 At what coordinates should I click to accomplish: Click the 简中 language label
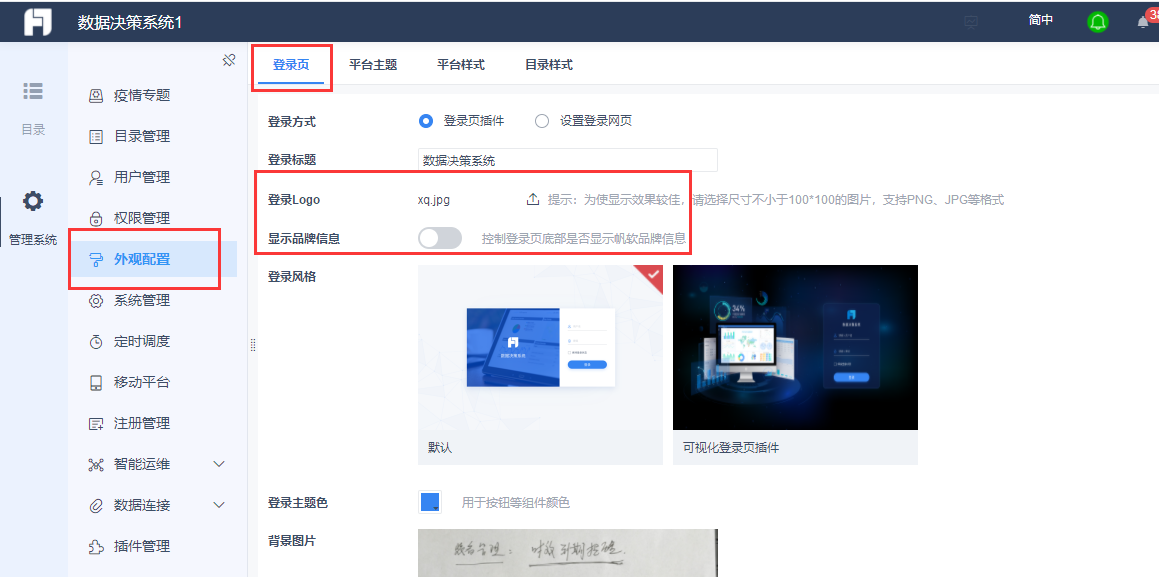[1041, 21]
